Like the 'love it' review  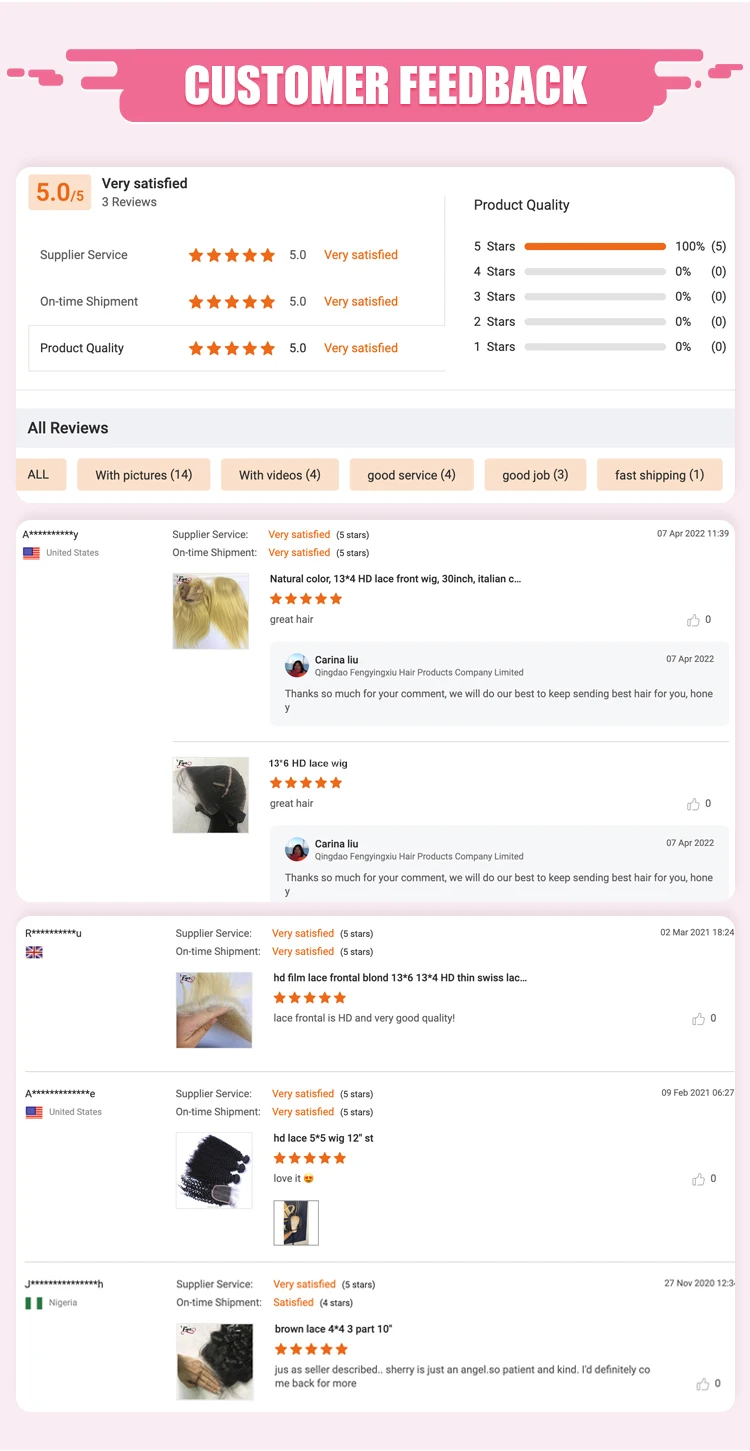click(x=698, y=1179)
